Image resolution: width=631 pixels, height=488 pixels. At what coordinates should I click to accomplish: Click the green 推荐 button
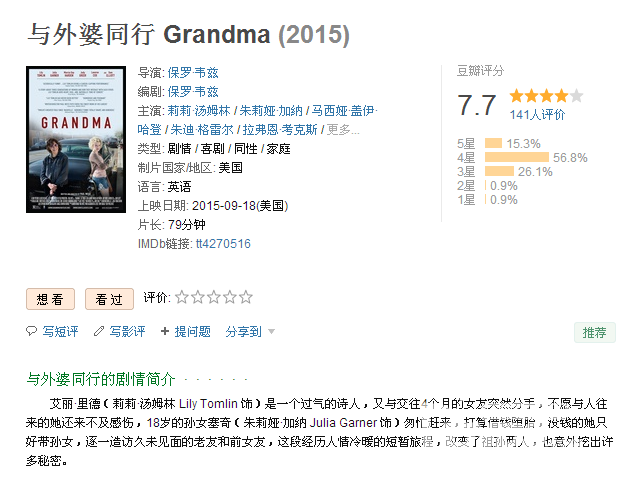[594, 332]
